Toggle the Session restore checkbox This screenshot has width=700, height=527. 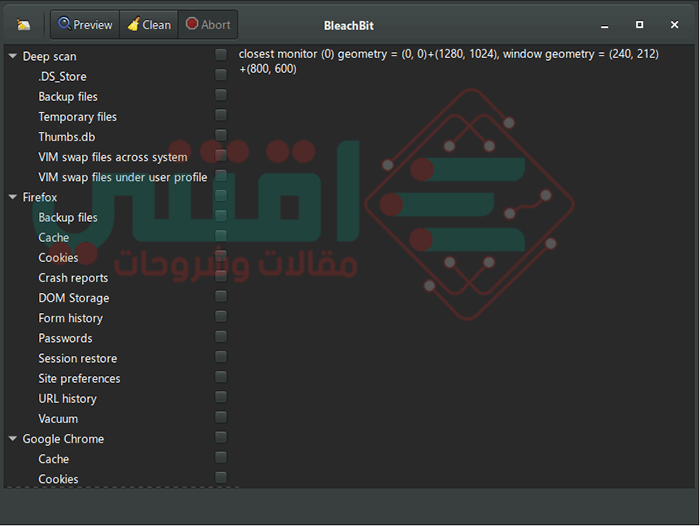tap(221, 356)
